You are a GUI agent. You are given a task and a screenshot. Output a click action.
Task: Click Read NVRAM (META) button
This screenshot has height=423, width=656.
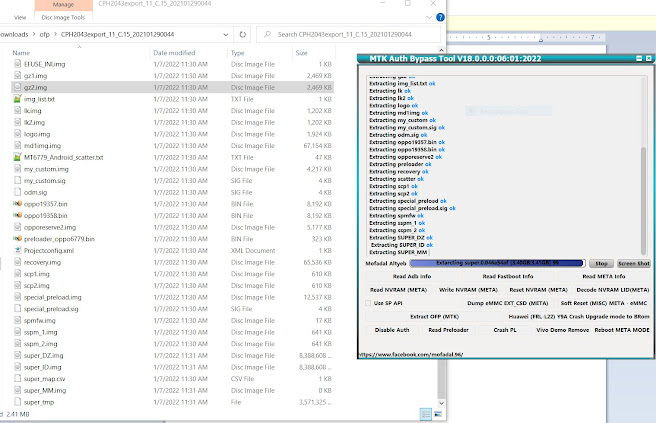(x=398, y=290)
